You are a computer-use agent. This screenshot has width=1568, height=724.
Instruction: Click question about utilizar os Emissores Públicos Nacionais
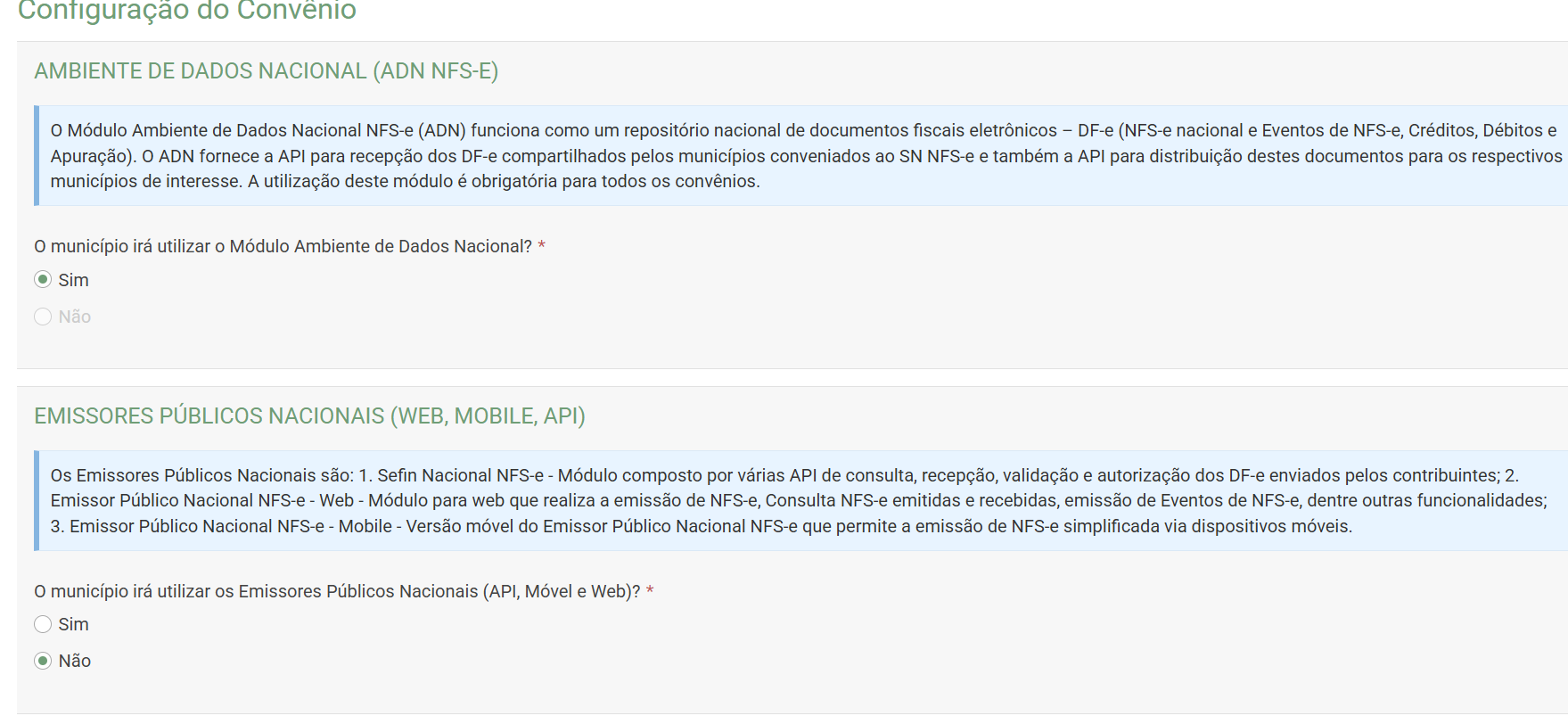point(337,591)
